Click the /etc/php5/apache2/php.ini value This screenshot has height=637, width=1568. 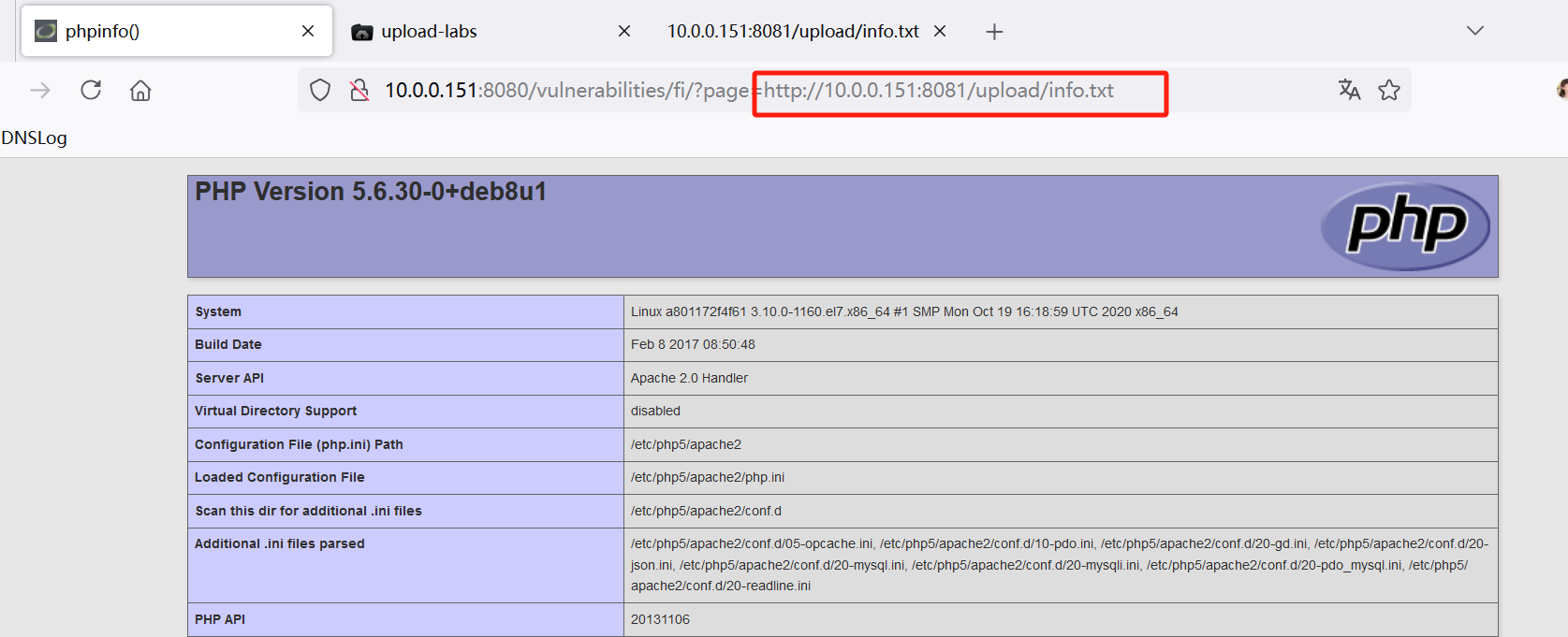708,477
